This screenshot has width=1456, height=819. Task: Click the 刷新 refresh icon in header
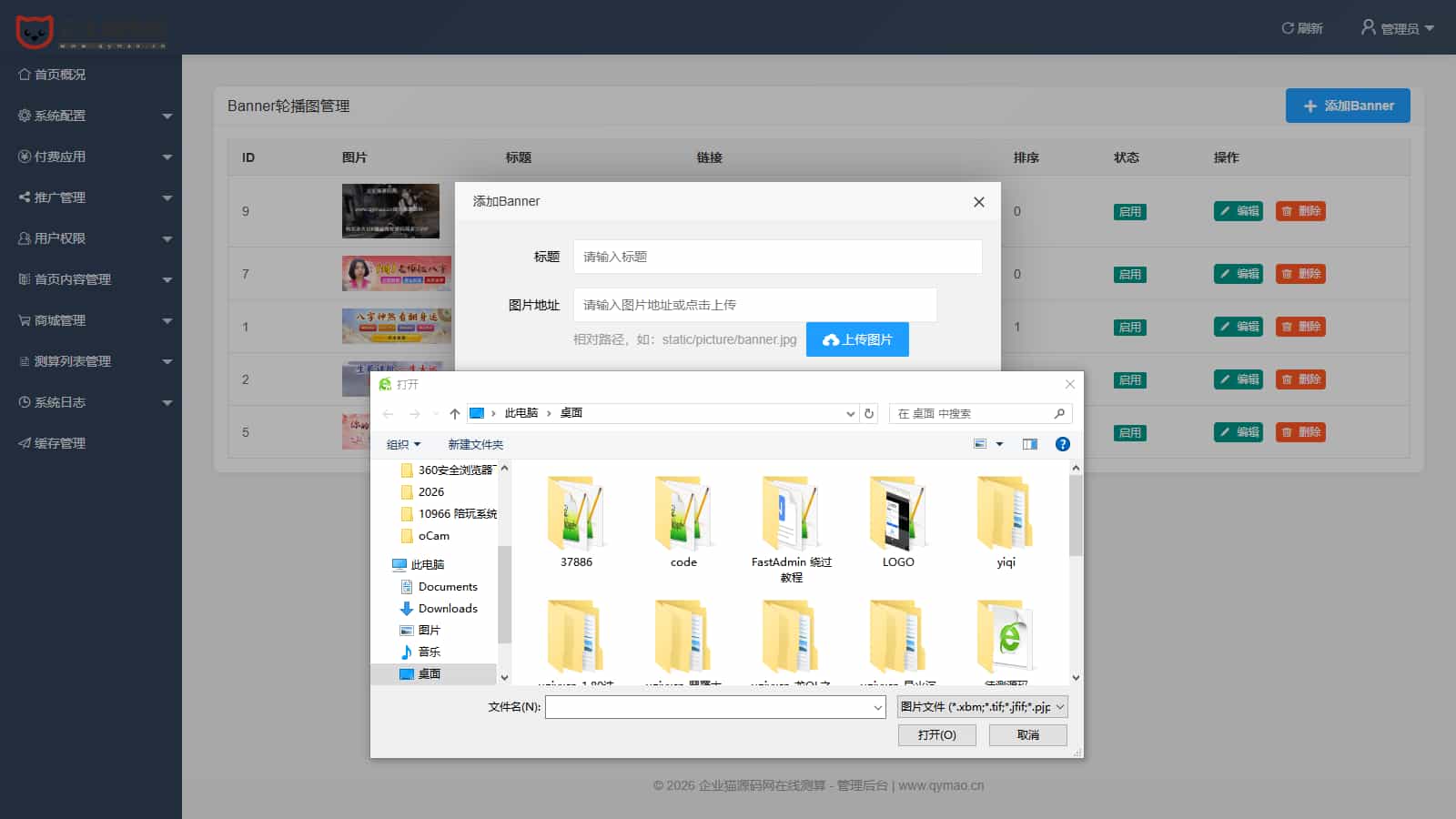[x=1288, y=28]
